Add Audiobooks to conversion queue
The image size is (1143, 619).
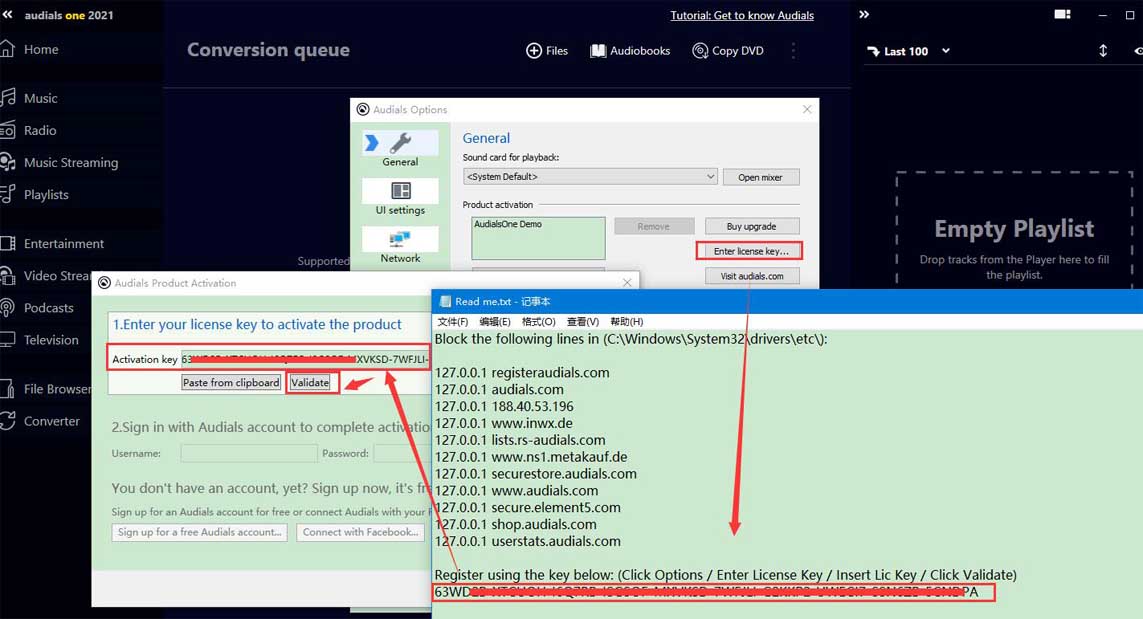point(630,50)
